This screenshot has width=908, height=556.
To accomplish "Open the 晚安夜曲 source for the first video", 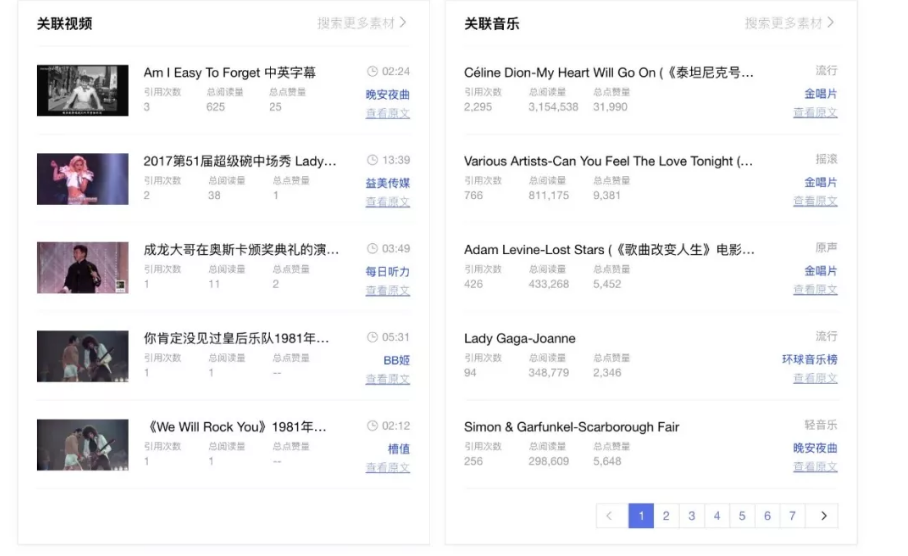I will point(387,95).
